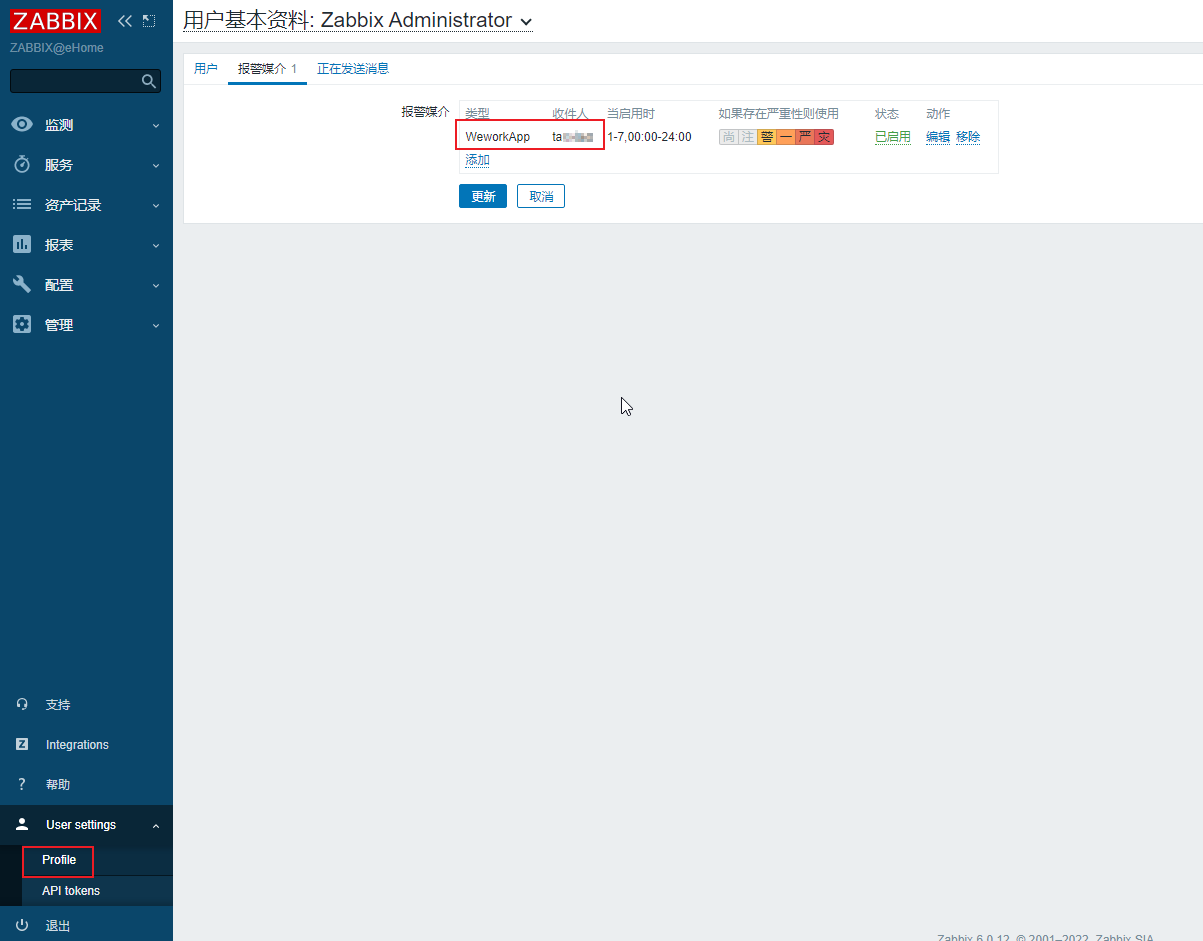
Task: Click the ZABBIX logo
Action: pos(56,21)
